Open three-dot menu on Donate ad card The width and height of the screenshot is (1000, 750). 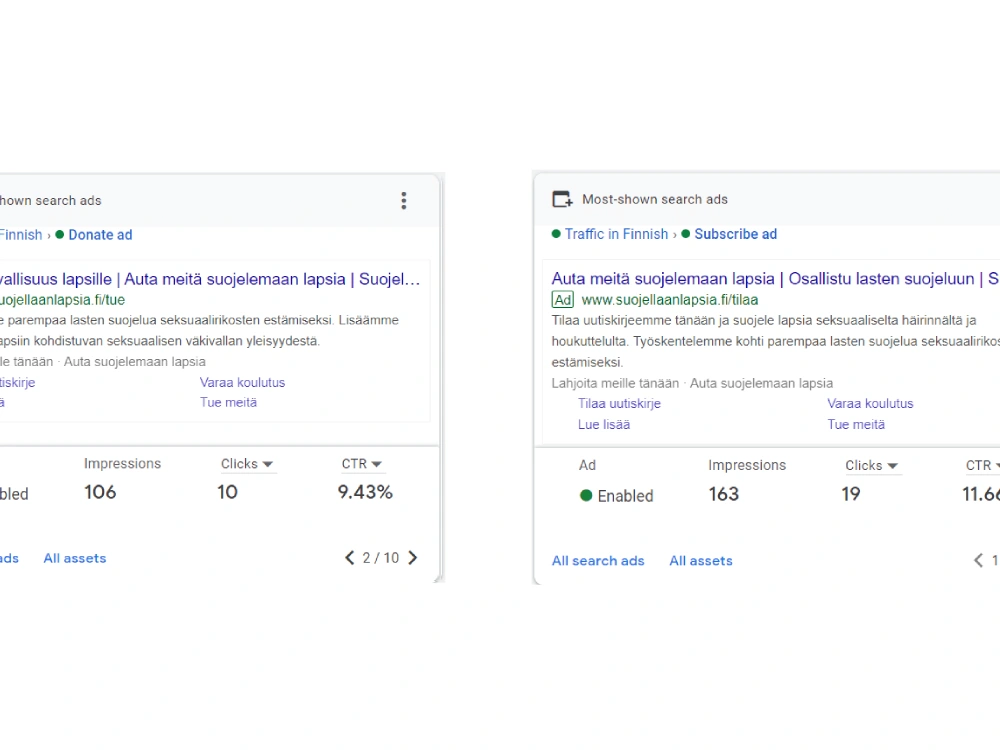(x=404, y=200)
